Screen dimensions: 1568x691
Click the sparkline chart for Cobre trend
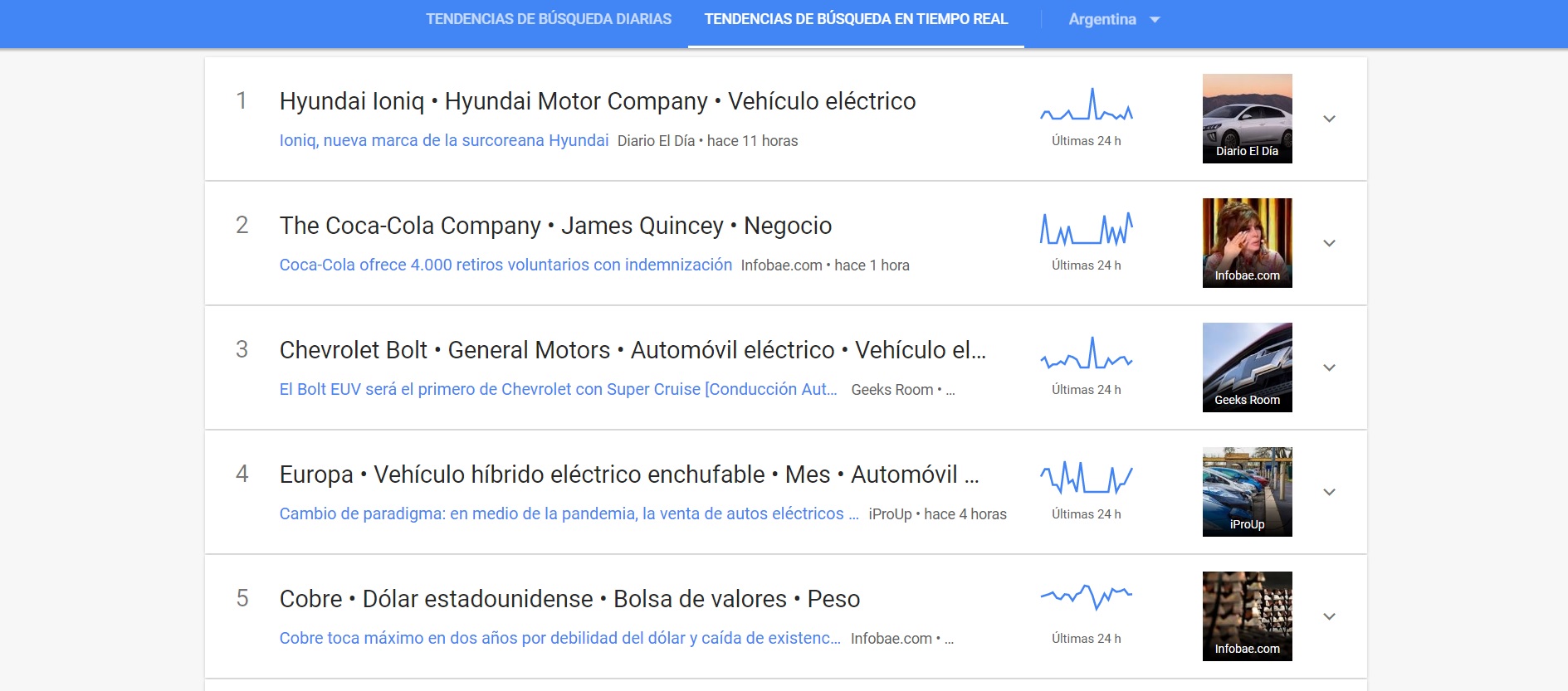(1087, 597)
